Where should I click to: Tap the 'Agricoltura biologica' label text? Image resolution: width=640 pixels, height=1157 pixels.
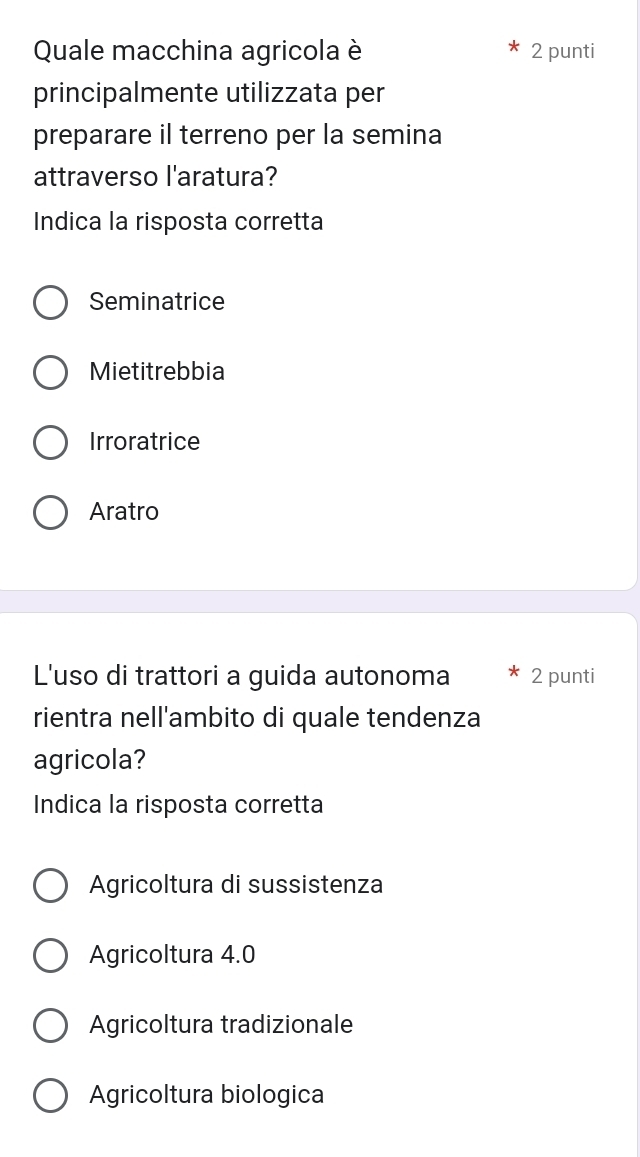206,1095
